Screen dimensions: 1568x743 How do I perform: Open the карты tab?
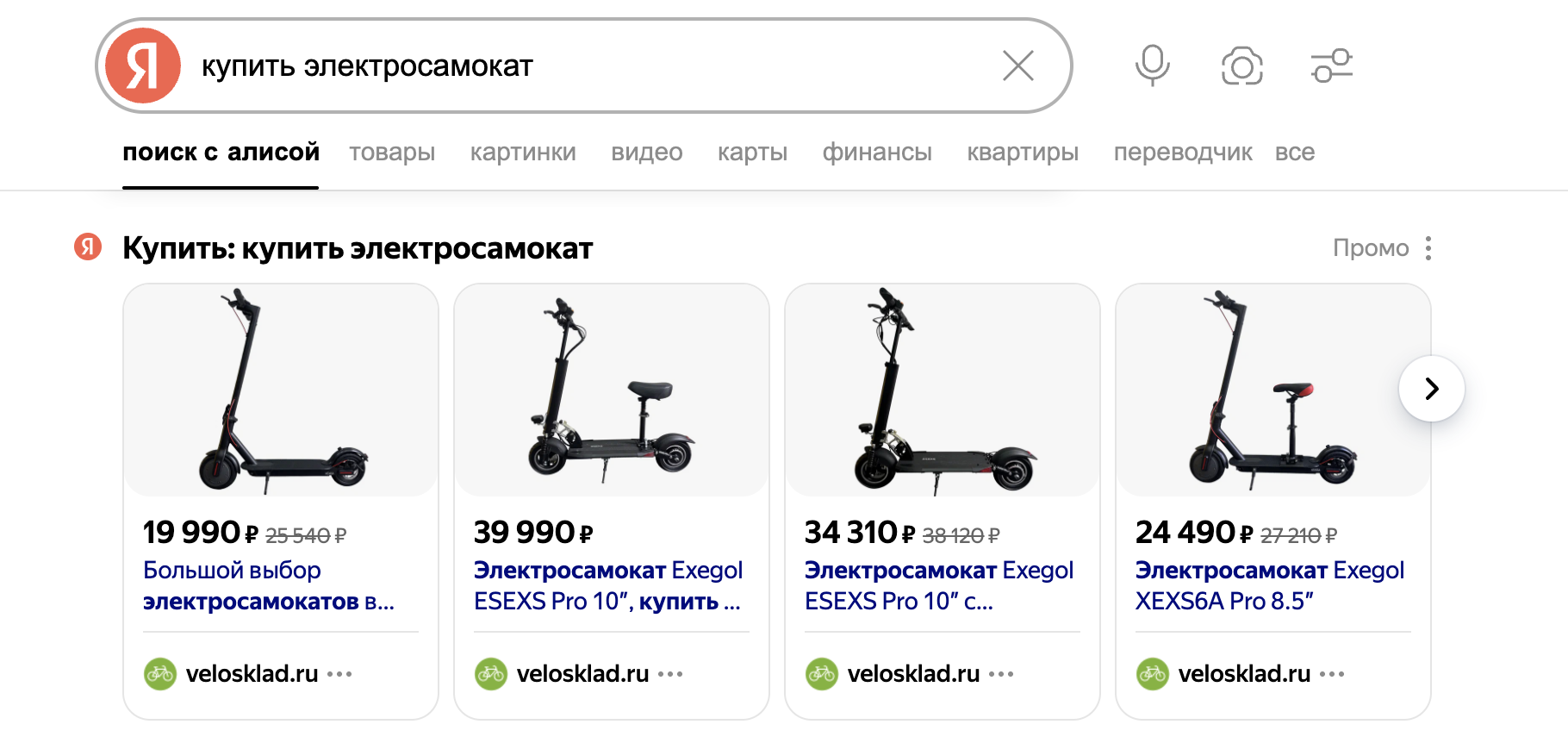click(x=753, y=153)
